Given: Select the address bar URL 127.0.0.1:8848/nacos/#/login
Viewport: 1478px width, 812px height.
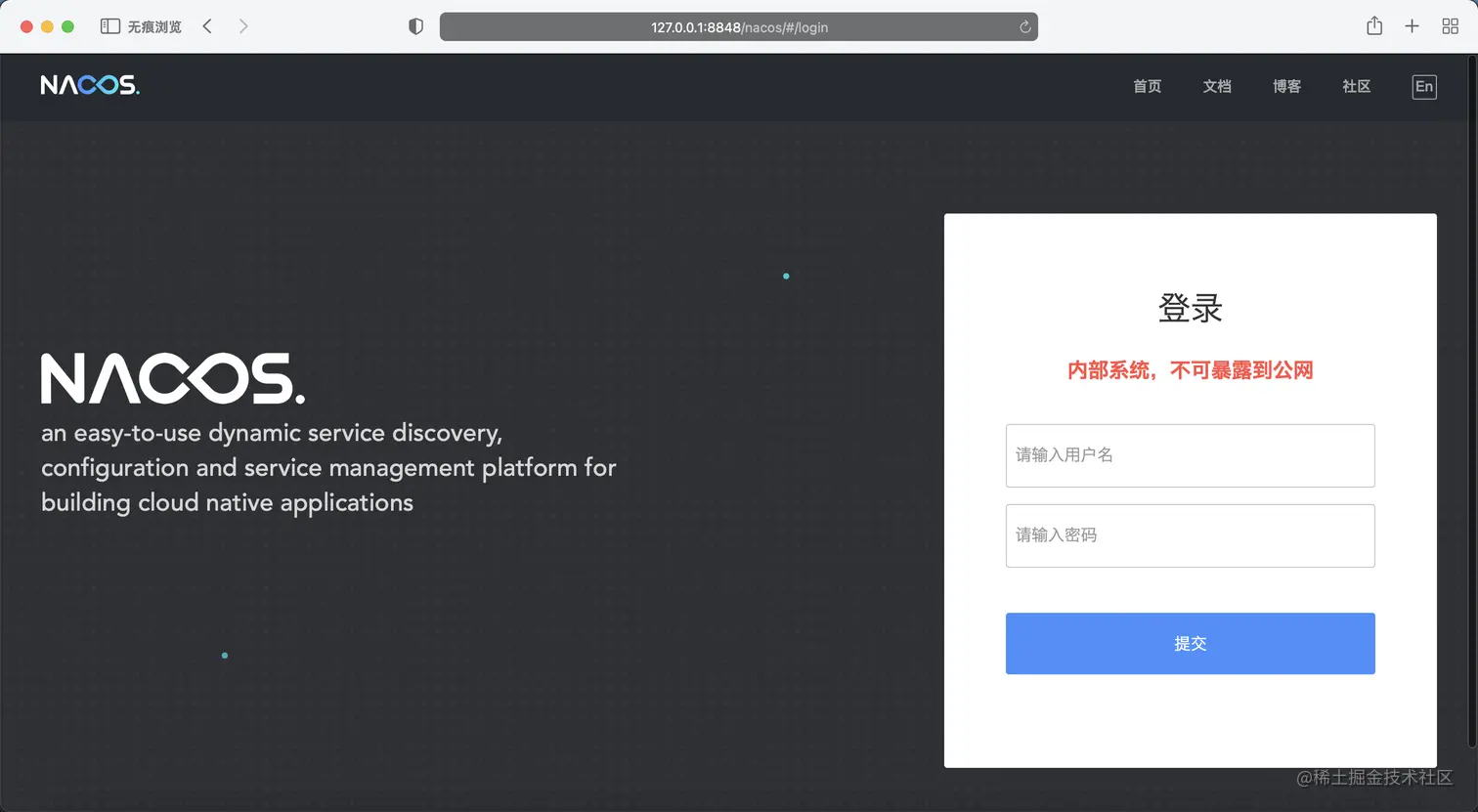Looking at the screenshot, I should point(739,27).
